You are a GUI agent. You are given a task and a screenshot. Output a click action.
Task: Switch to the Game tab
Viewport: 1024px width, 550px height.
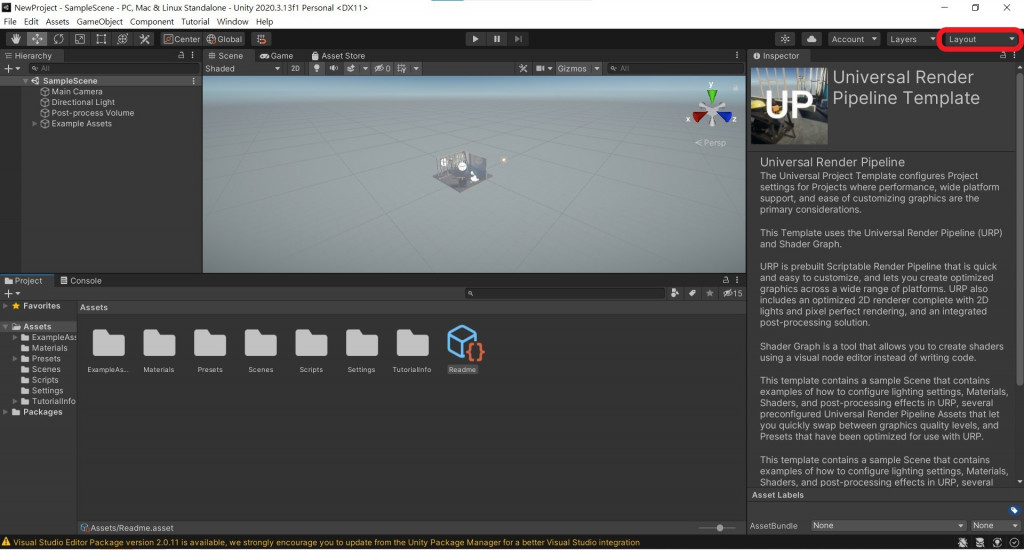point(277,56)
